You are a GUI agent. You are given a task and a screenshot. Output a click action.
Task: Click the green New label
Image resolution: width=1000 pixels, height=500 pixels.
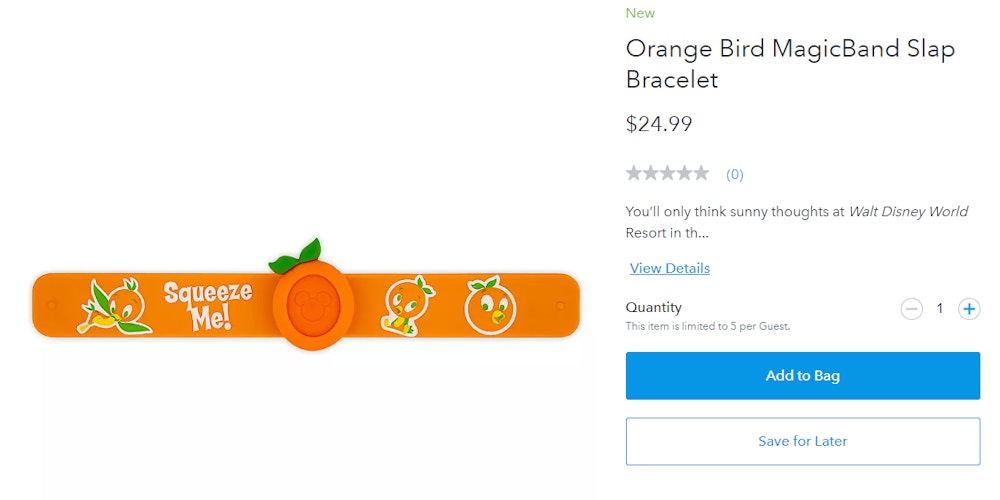click(640, 13)
